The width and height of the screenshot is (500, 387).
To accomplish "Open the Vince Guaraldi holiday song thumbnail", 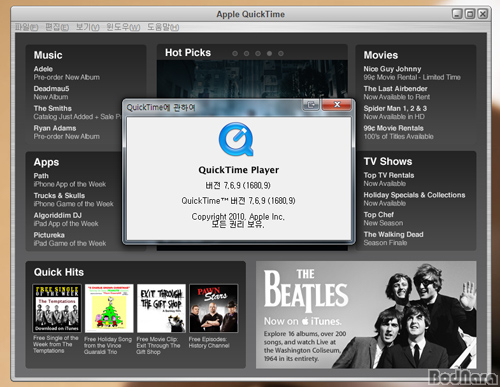I will click(109, 308).
